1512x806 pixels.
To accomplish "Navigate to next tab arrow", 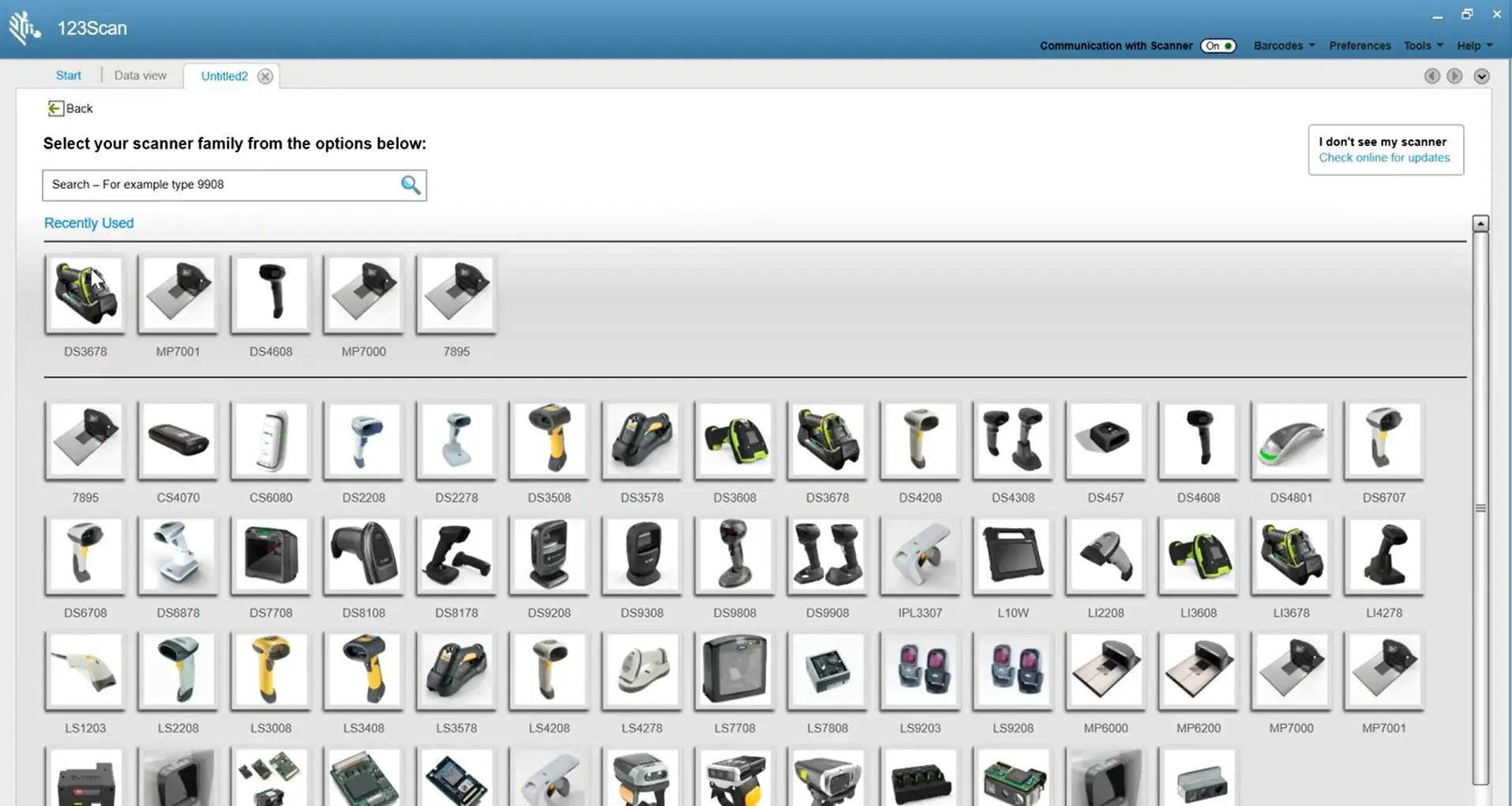I will pos(1454,76).
